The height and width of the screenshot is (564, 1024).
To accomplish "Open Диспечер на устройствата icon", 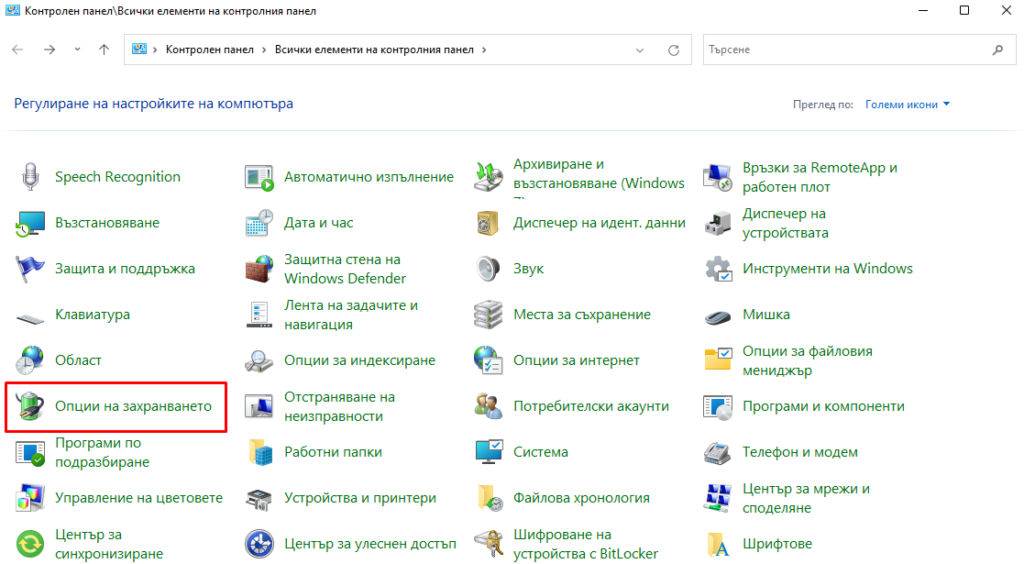I will 718,223.
